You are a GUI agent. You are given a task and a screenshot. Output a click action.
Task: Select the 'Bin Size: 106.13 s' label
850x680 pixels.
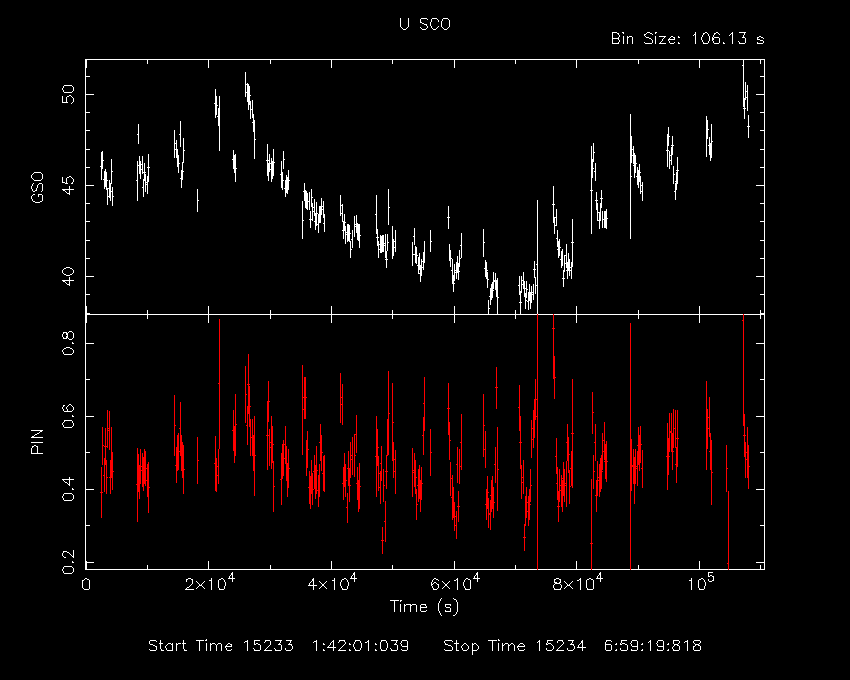687,39
